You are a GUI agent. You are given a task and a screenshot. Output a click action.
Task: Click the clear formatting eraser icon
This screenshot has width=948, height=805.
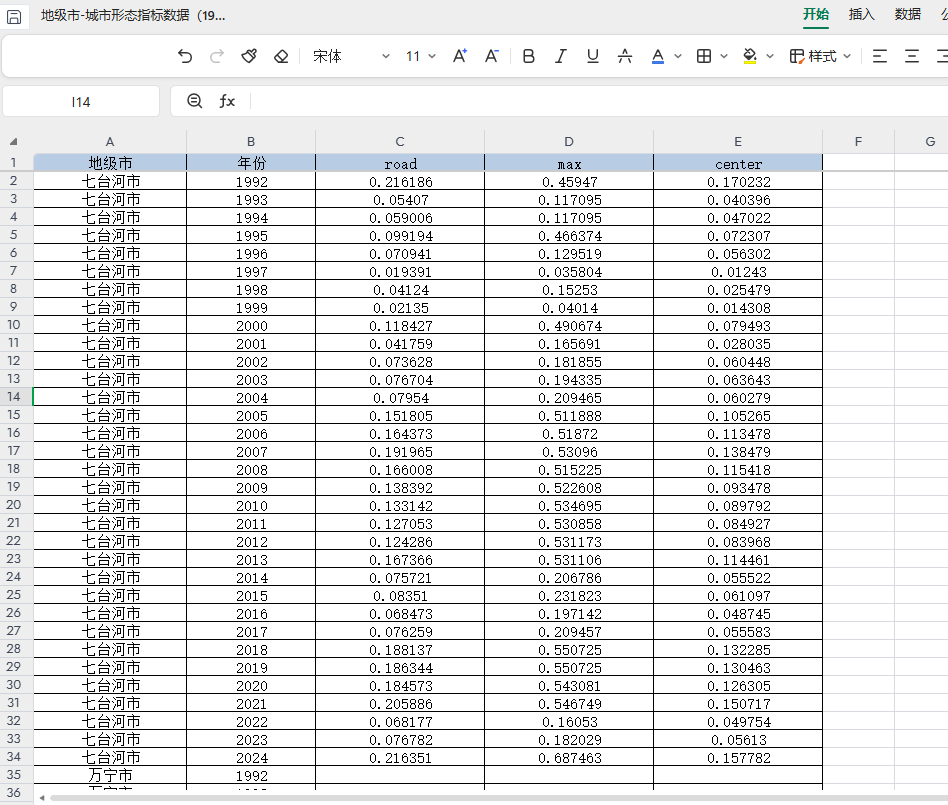pos(281,56)
